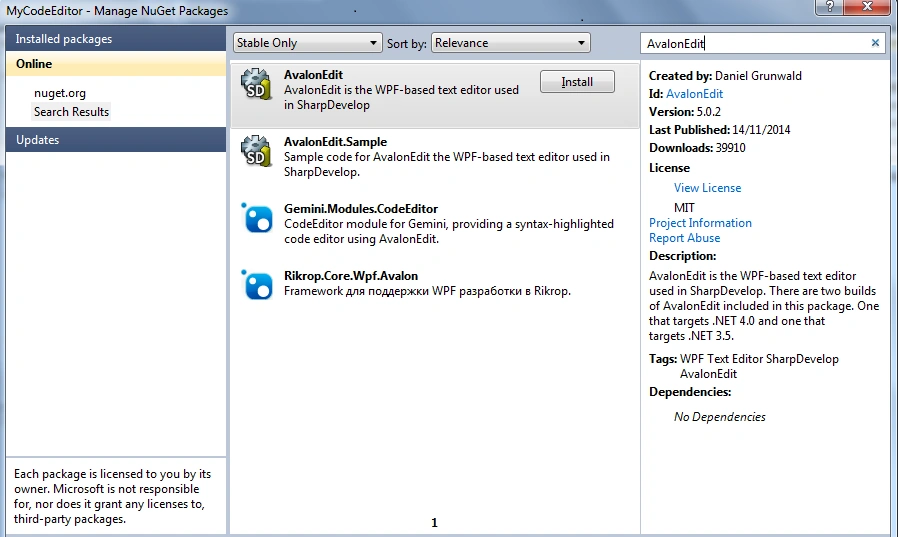Click the help question mark button

click(x=829, y=7)
